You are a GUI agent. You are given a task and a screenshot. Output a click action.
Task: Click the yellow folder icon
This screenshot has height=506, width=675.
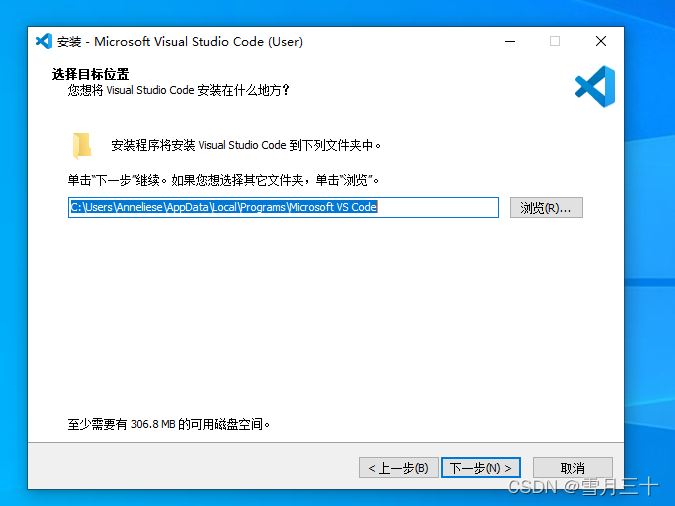pyautogui.click(x=82, y=146)
